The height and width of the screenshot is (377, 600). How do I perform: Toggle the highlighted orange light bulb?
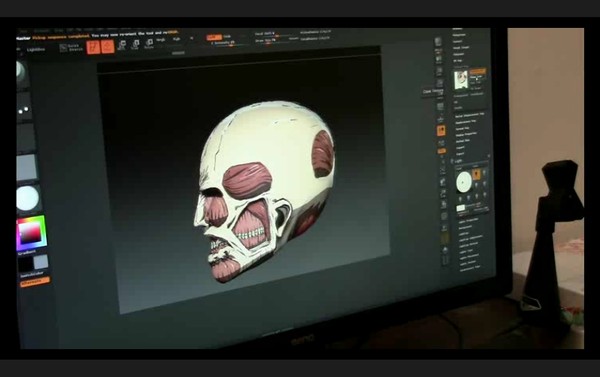(x=476, y=175)
